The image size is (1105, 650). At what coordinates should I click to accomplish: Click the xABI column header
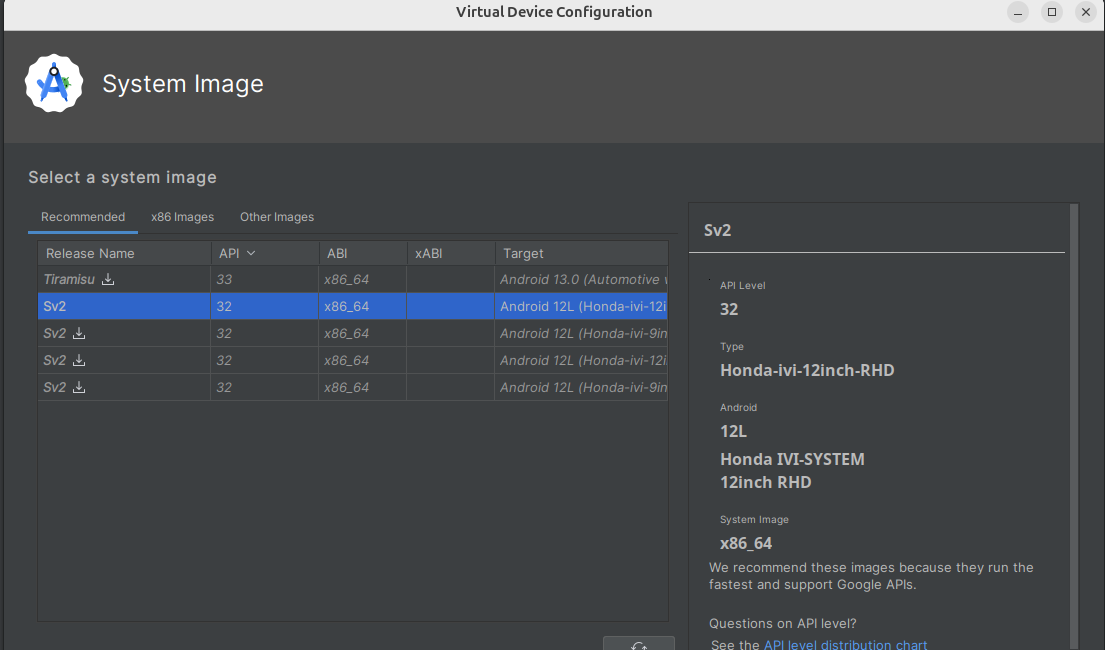click(x=450, y=253)
